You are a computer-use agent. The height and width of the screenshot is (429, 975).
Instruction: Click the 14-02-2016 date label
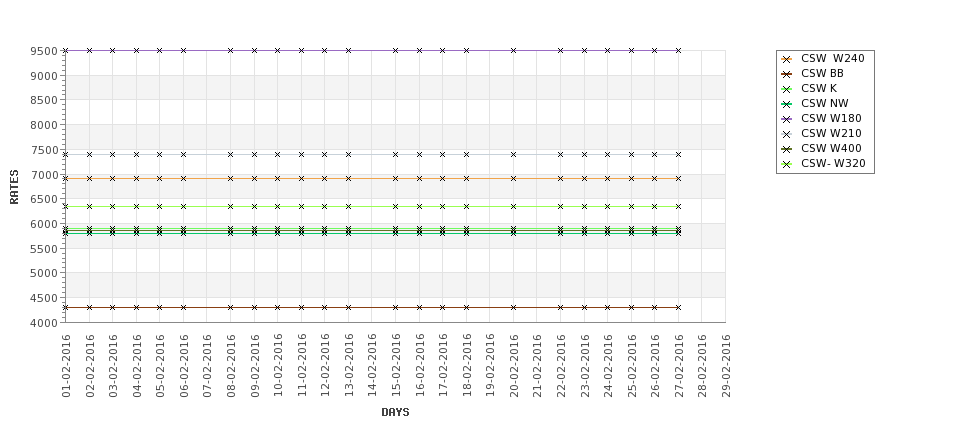tap(372, 366)
